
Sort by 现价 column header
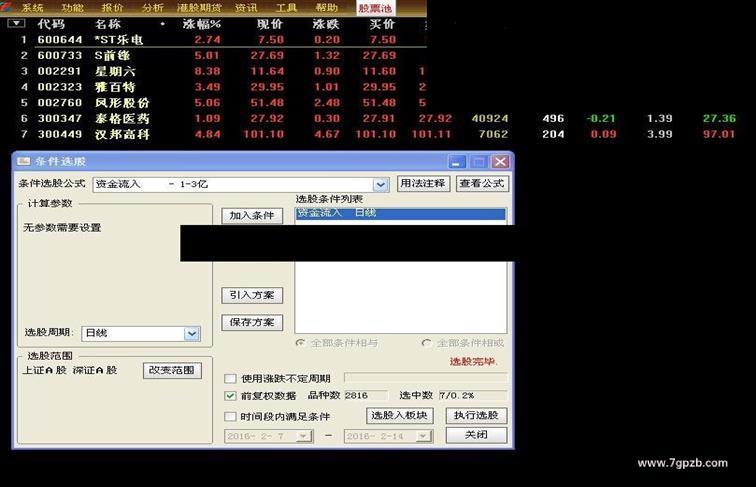coord(270,24)
